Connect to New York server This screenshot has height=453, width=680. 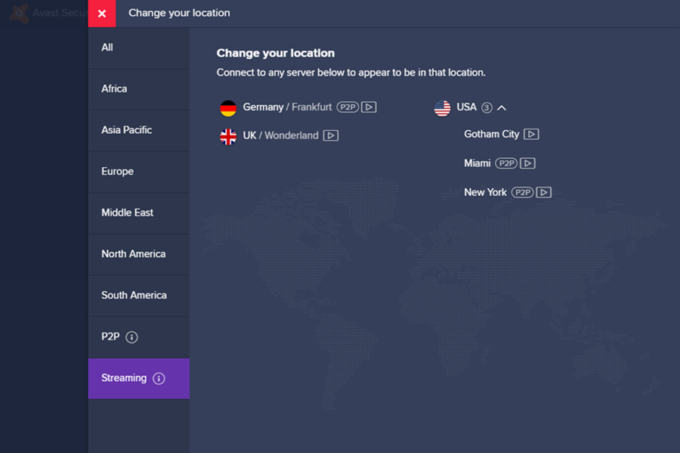click(x=485, y=192)
